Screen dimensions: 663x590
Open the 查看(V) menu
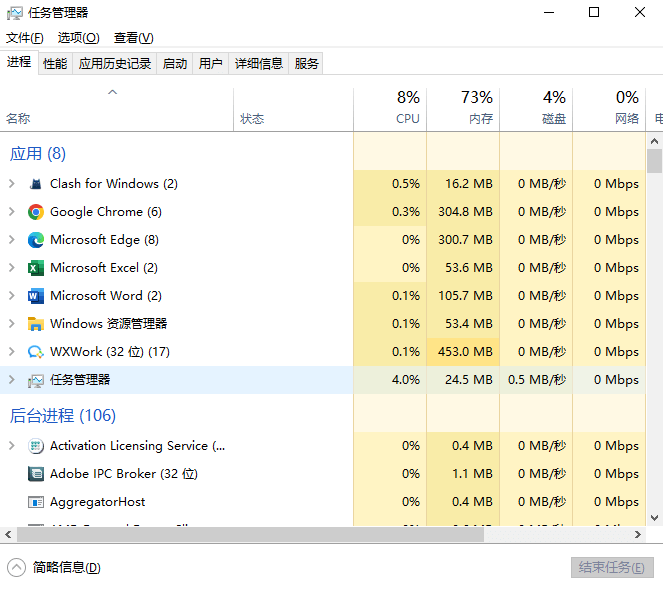click(x=133, y=38)
